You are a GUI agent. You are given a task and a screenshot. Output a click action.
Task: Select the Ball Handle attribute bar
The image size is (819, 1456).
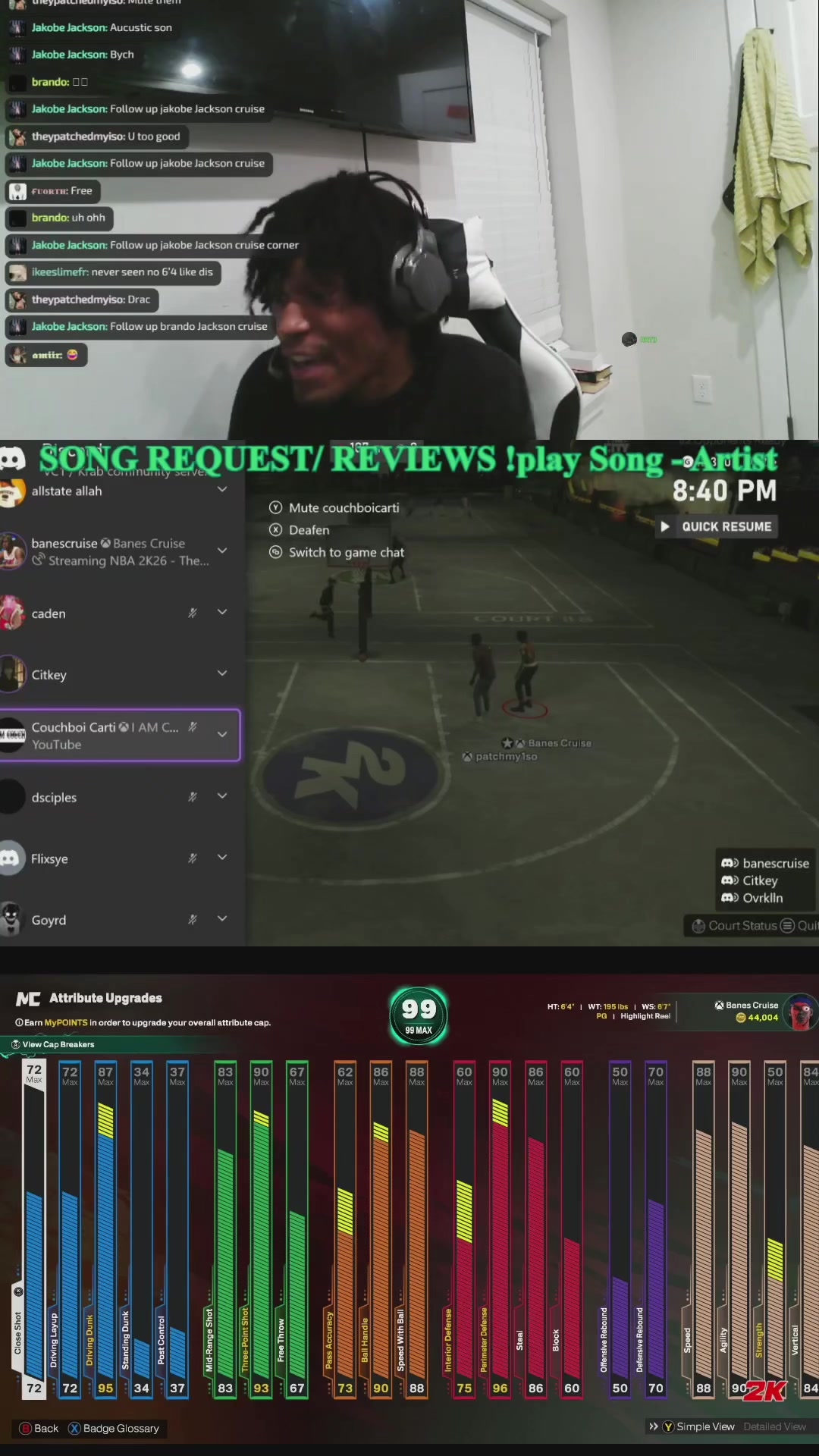381,1228
